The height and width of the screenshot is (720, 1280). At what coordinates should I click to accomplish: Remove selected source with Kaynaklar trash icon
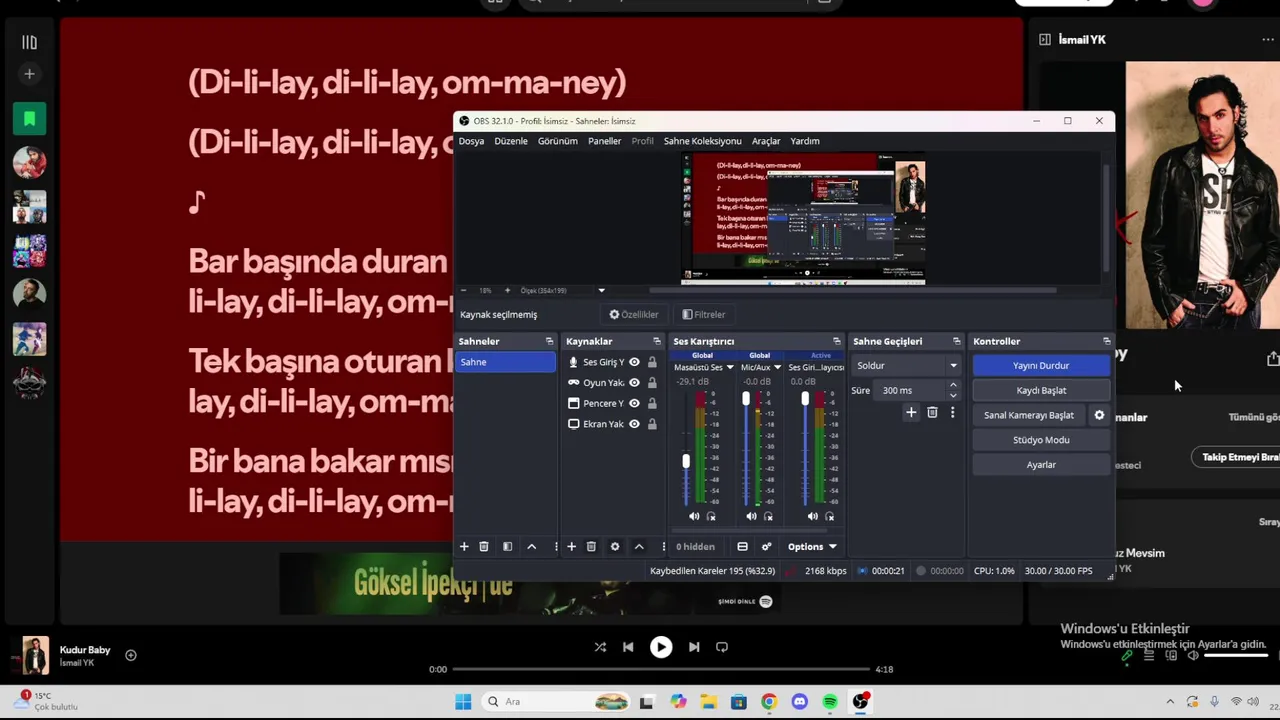click(591, 546)
